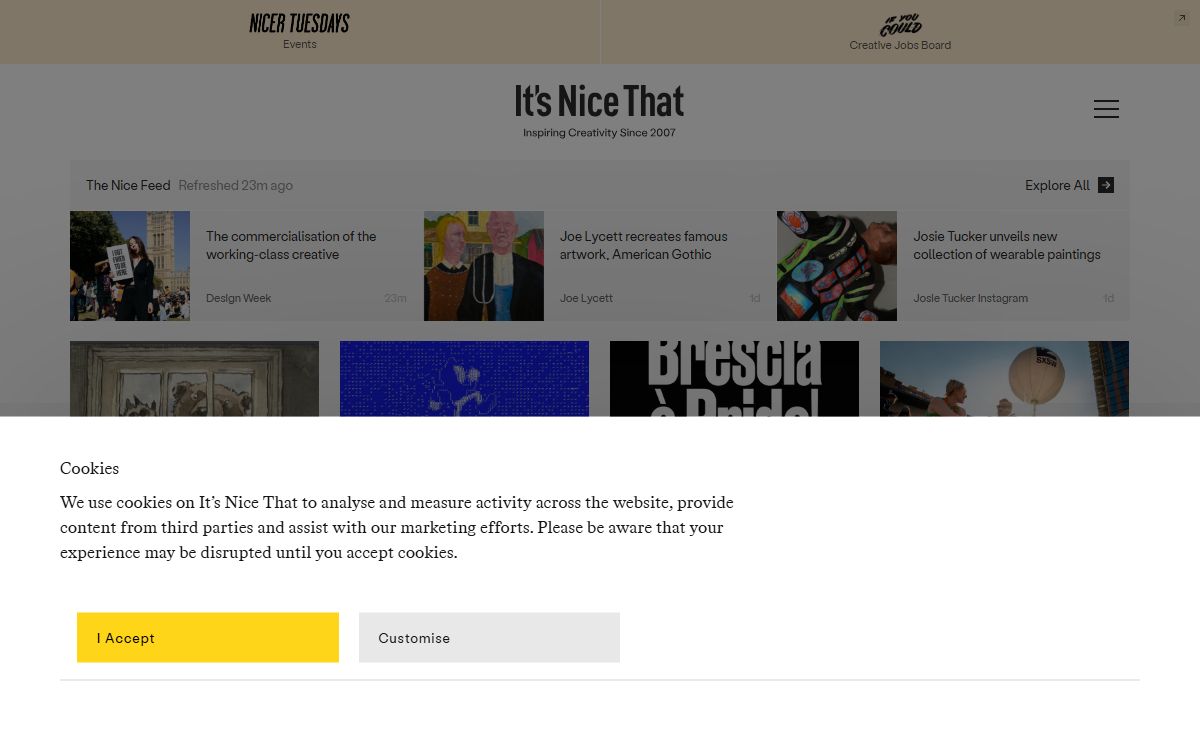Read 'Joe Lycett recreates famous artwork' headline
Viewport: 1200px width, 740px height.
click(x=644, y=245)
